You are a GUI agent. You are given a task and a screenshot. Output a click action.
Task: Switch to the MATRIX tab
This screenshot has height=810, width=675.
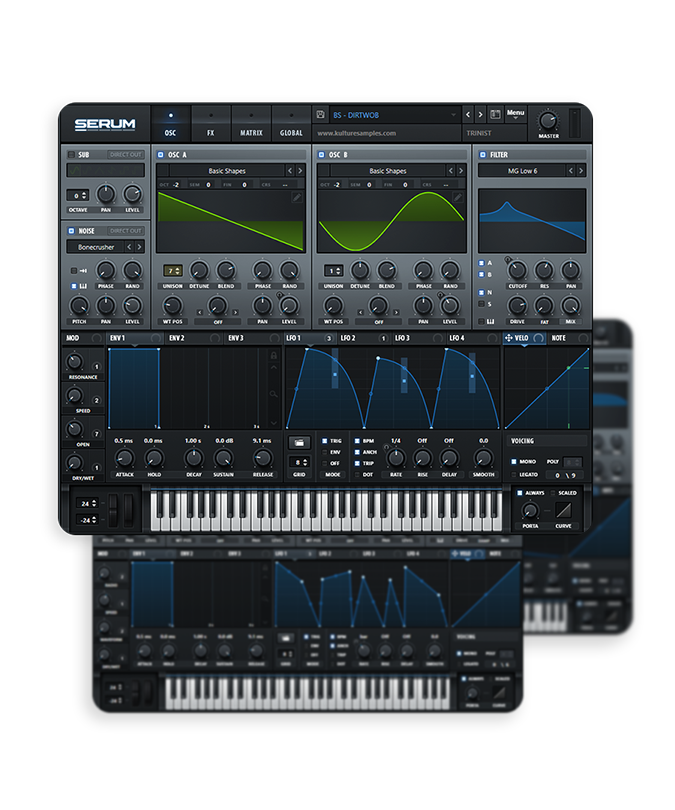251,125
